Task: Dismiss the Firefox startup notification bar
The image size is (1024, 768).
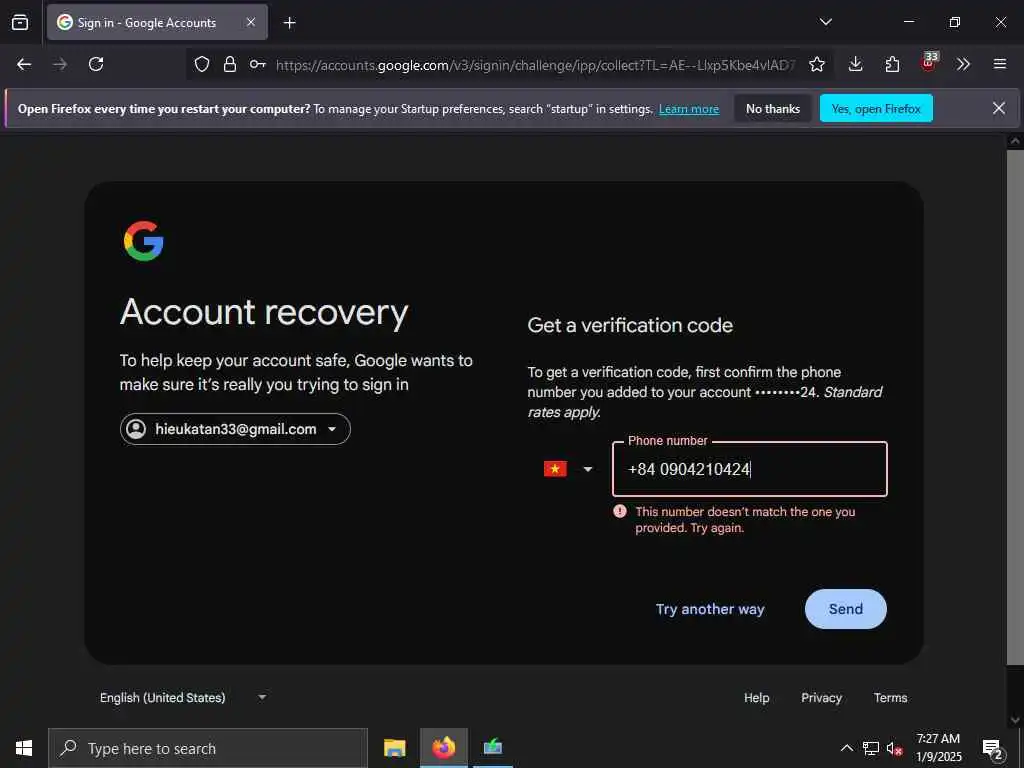Action: click(999, 108)
